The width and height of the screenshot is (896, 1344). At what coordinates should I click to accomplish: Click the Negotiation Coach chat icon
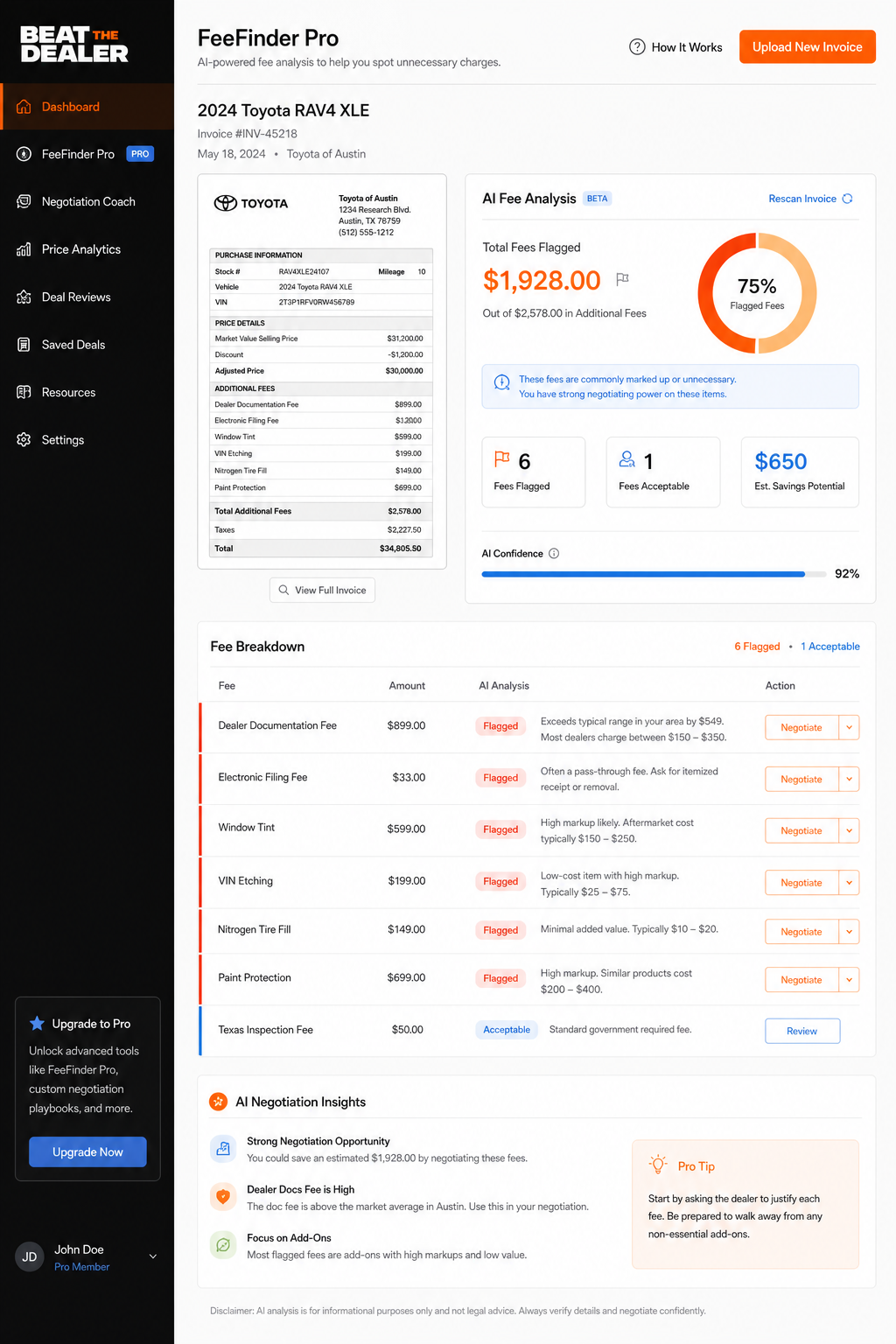click(24, 201)
